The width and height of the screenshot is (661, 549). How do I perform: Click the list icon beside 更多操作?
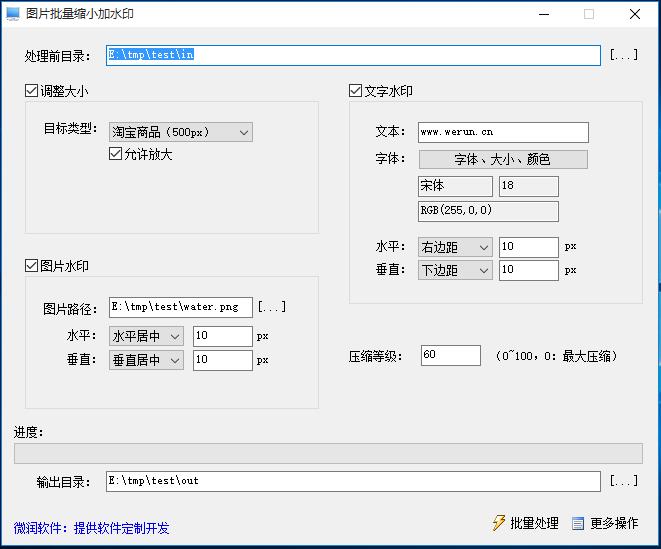point(578,524)
